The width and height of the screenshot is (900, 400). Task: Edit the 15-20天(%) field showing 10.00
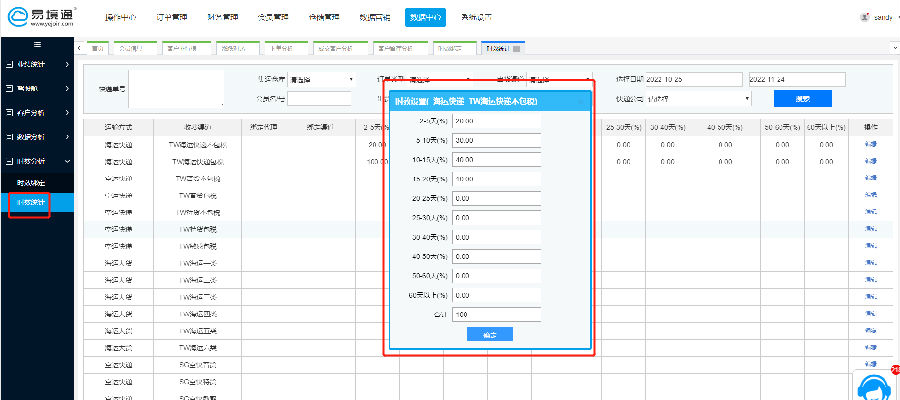tap(496, 179)
